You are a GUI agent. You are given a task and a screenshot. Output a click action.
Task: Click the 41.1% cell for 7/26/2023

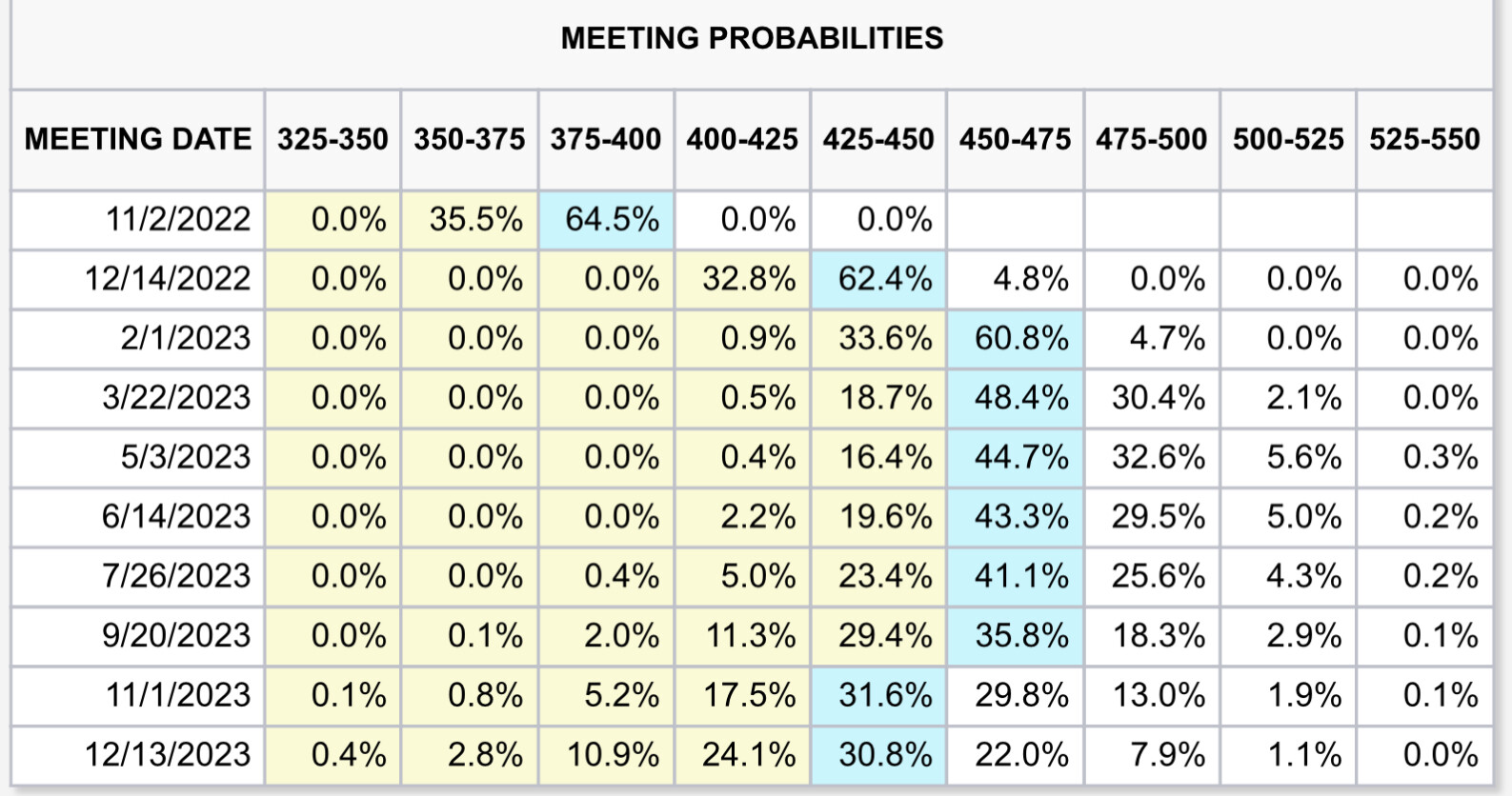[x=1021, y=576]
